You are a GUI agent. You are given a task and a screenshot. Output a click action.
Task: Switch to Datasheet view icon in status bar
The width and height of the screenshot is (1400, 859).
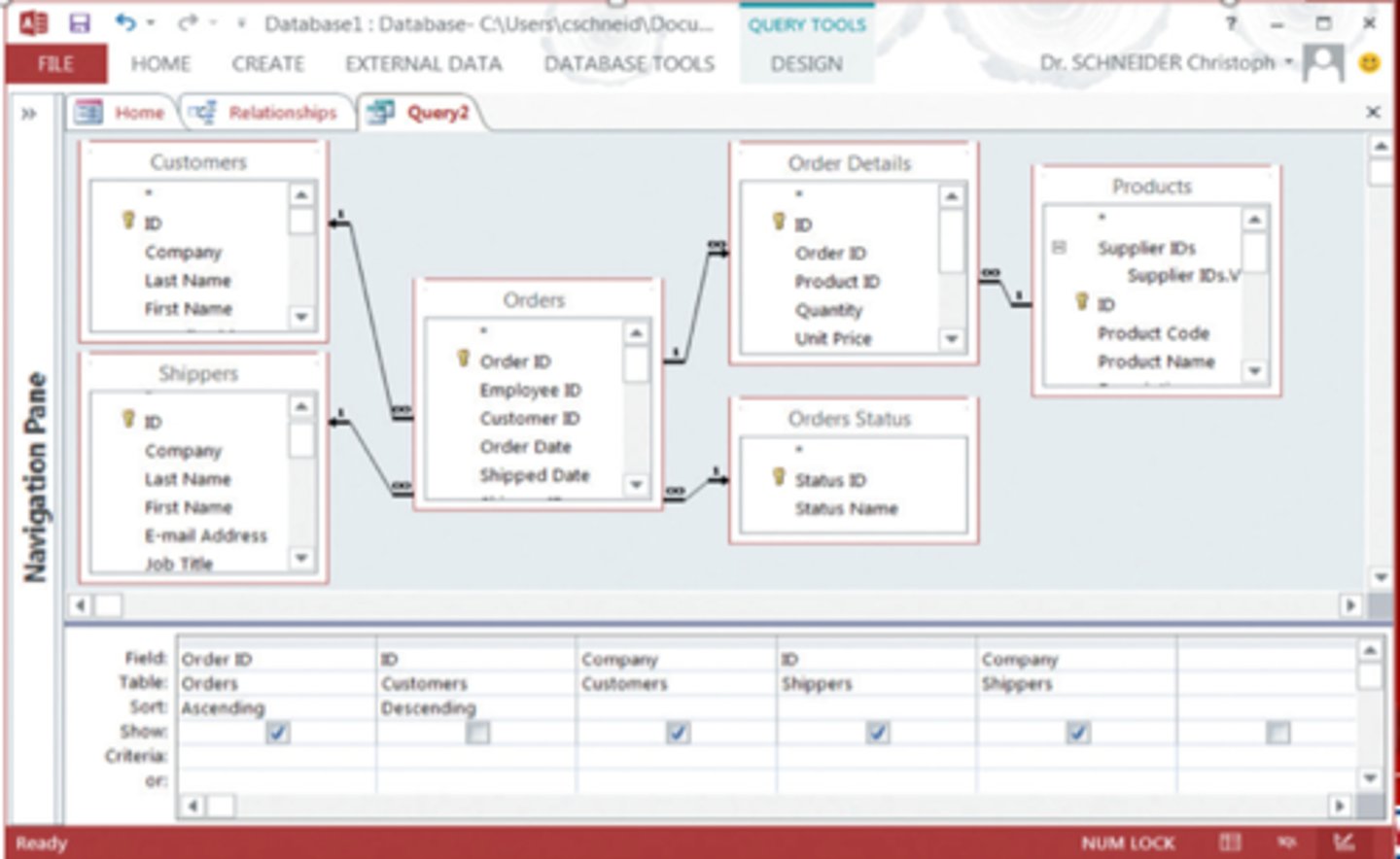(x=1230, y=842)
